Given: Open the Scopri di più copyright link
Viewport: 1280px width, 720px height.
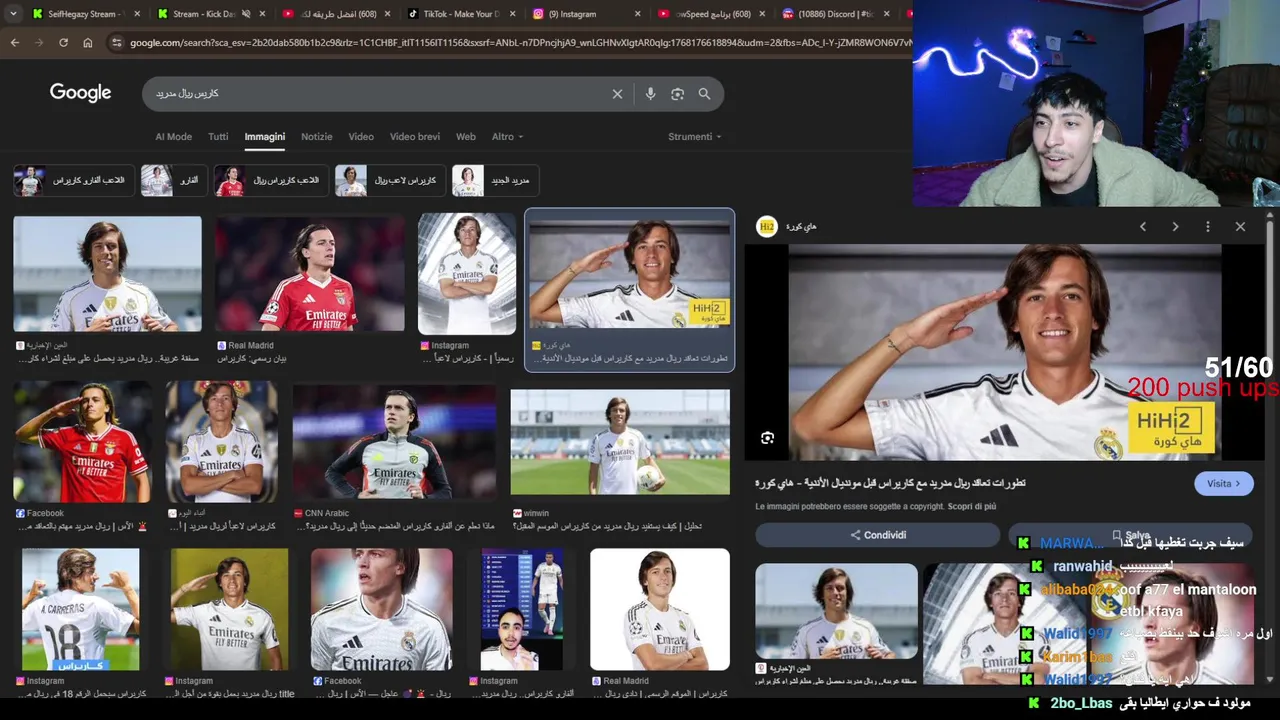Looking at the screenshot, I should point(972,506).
